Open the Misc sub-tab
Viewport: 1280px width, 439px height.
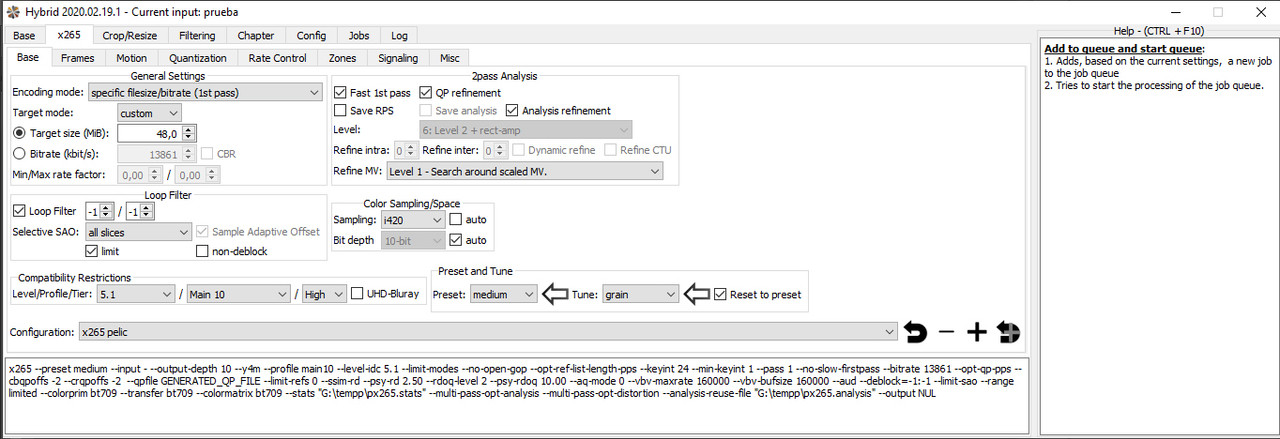coord(450,58)
